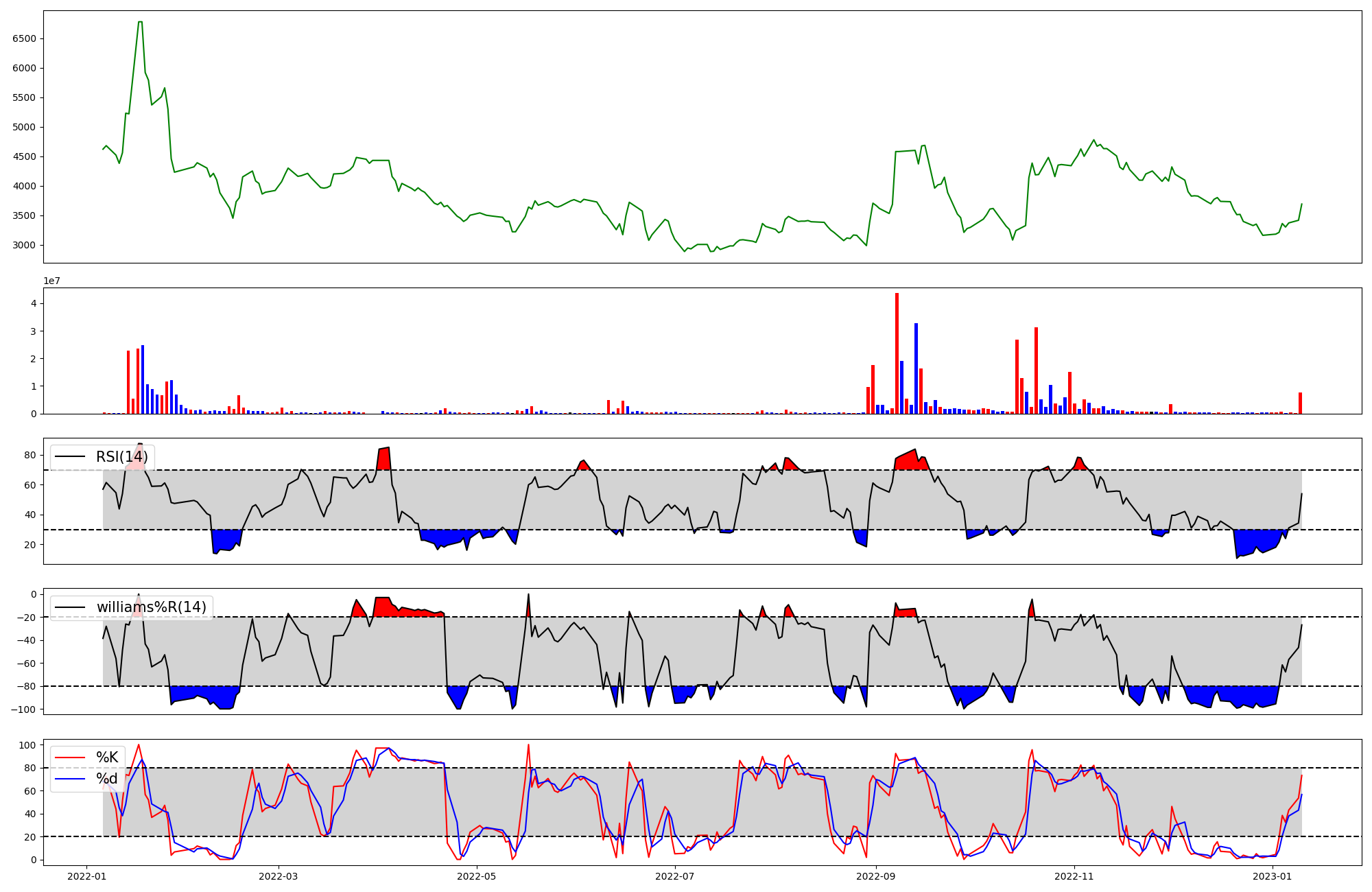Click the %d legend text

(107, 779)
